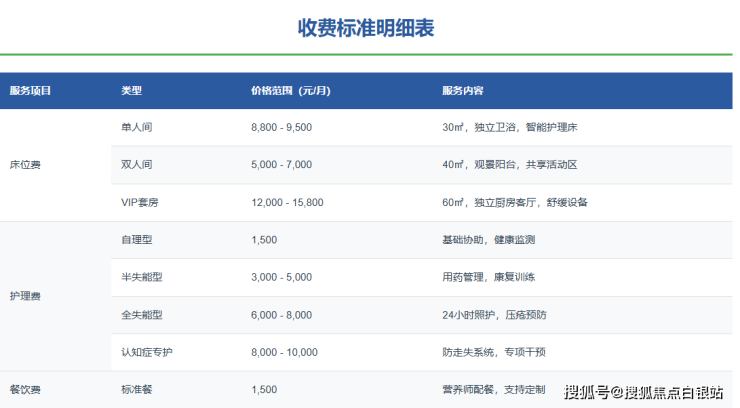The height and width of the screenshot is (408, 740).
Task: Click the 12,000 - 15,800 price cell
Action: [287, 202]
